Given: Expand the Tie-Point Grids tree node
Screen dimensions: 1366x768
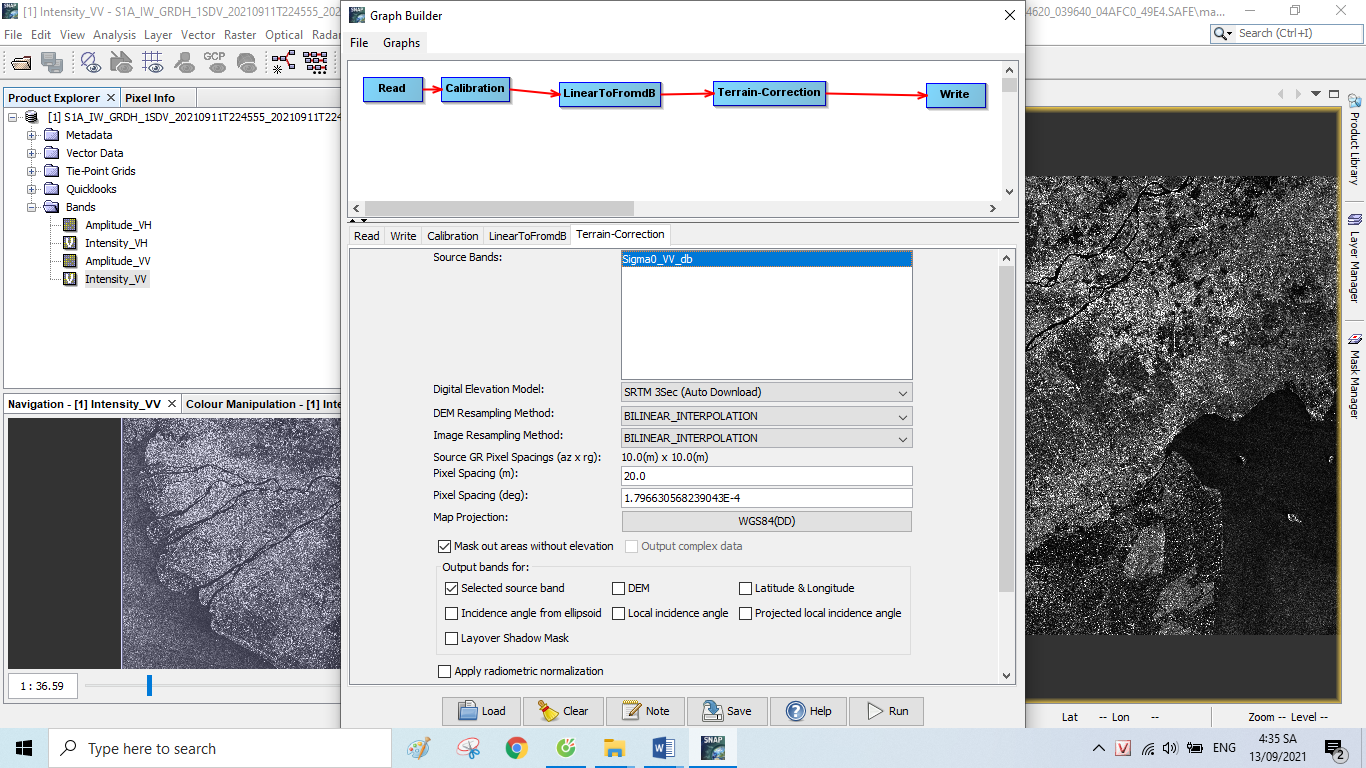Looking at the screenshot, I should click(32, 171).
